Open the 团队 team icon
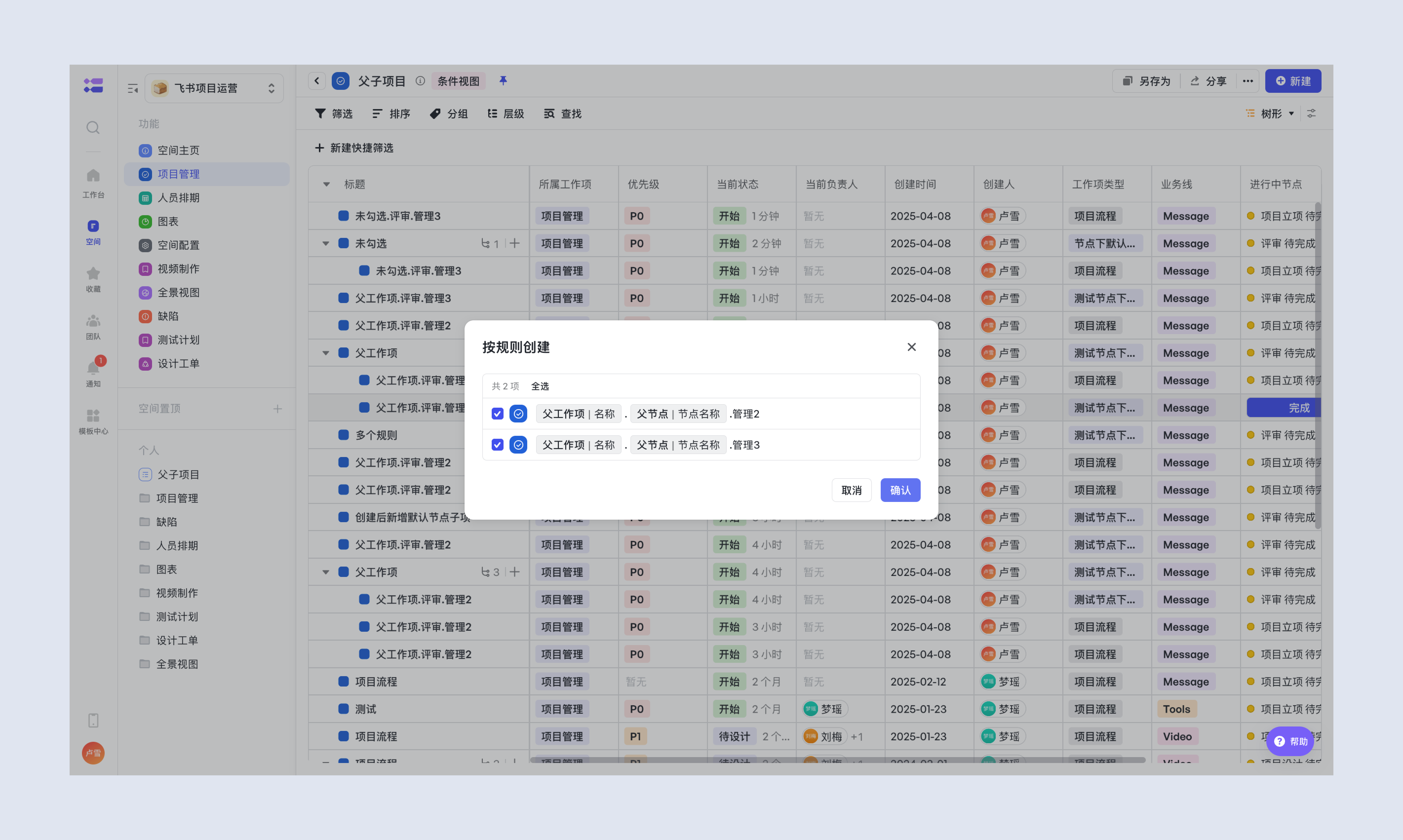Viewport: 1403px width, 840px height. 93,327
